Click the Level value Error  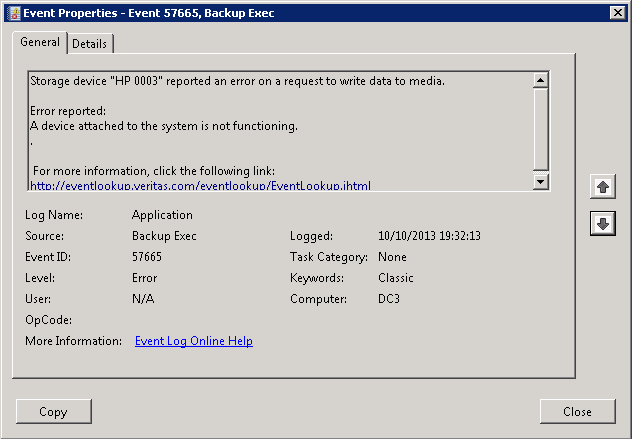coord(144,278)
